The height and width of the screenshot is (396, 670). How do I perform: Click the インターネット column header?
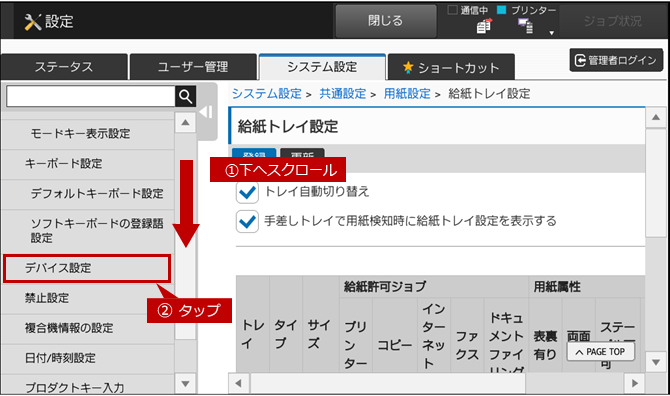click(x=433, y=336)
